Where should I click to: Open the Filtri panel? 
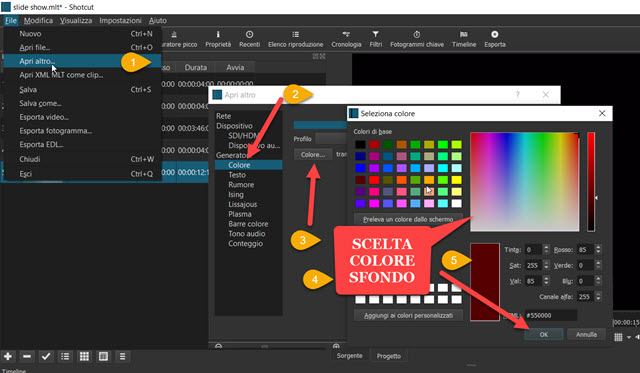pyautogui.click(x=376, y=39)
